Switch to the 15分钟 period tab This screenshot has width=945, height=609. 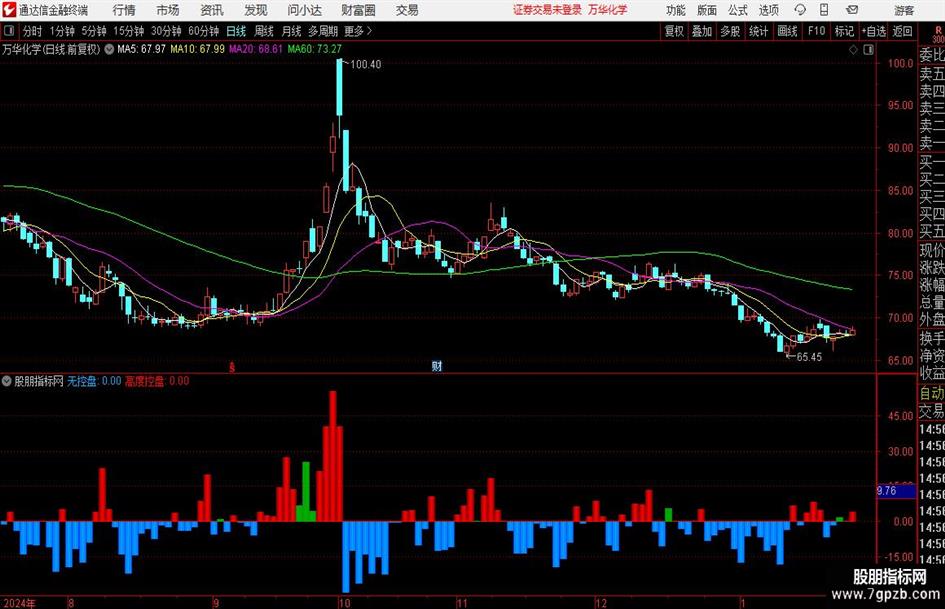129,31
